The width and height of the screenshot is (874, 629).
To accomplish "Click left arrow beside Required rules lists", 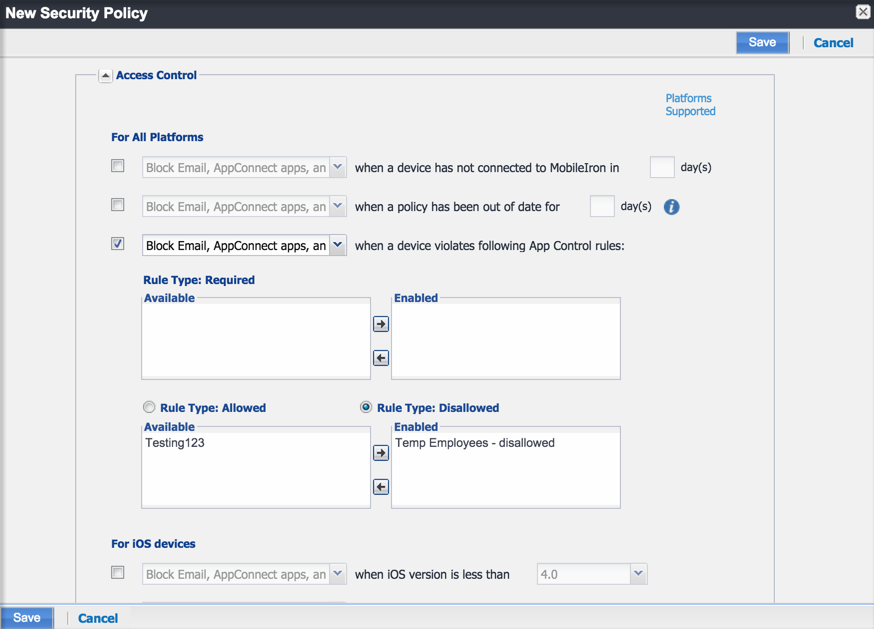I will click(380, 357).
